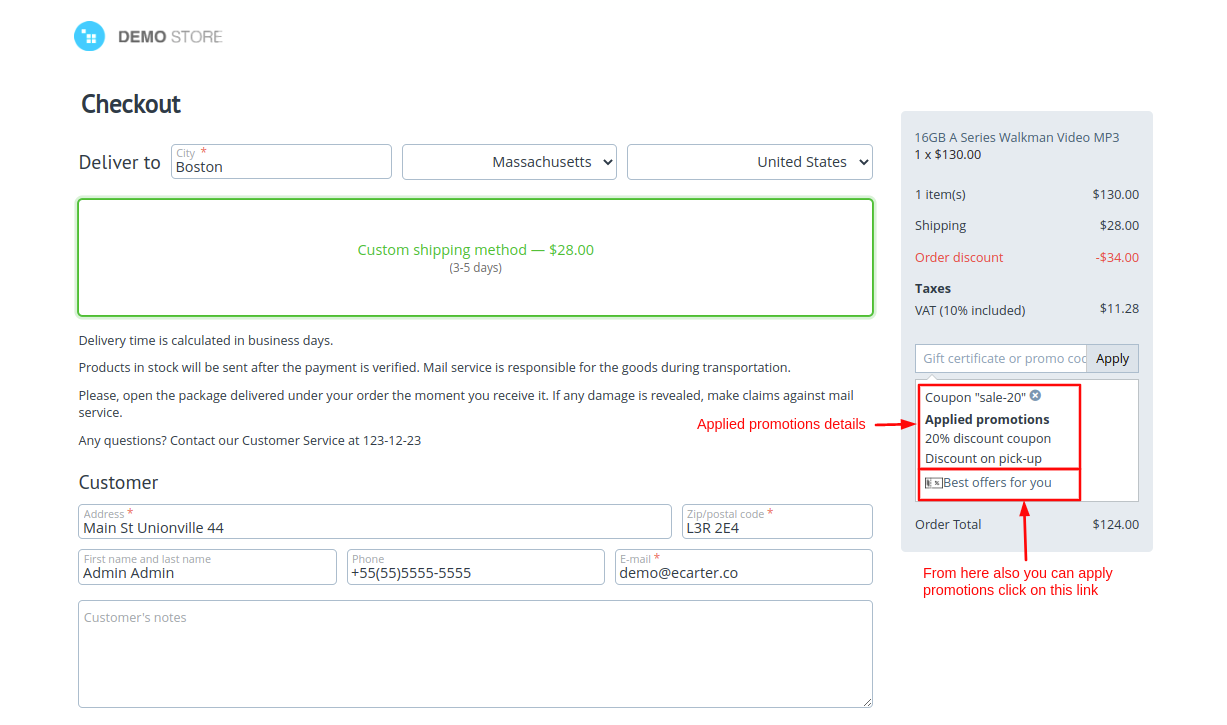Screen dimensions: 1227x725
Task: Click inside the Customer's notes textarea
Action: click(474, 654)
